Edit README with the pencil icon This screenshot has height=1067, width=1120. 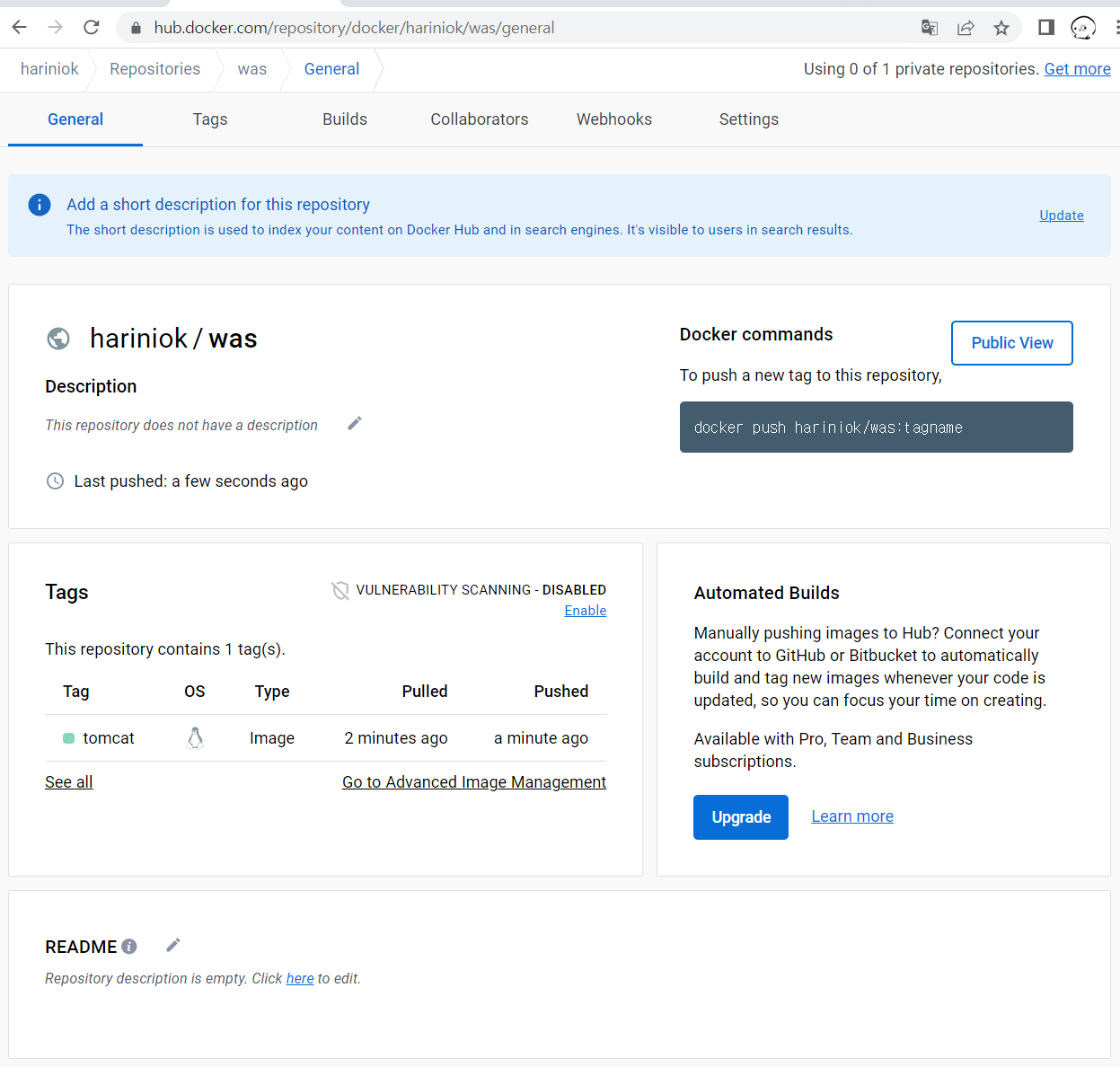[173, 945]
